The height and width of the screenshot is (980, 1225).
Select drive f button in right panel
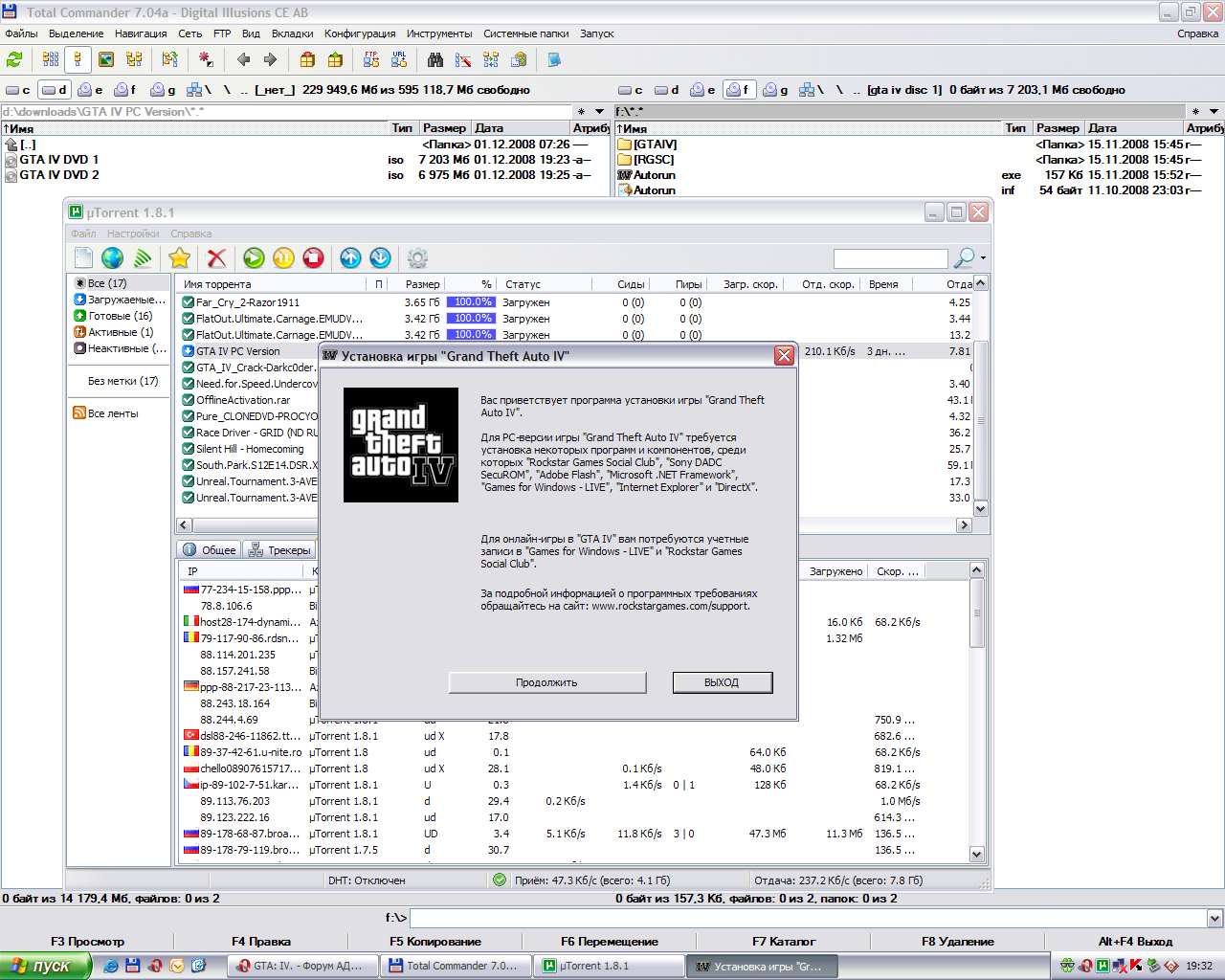pos(738,90)
